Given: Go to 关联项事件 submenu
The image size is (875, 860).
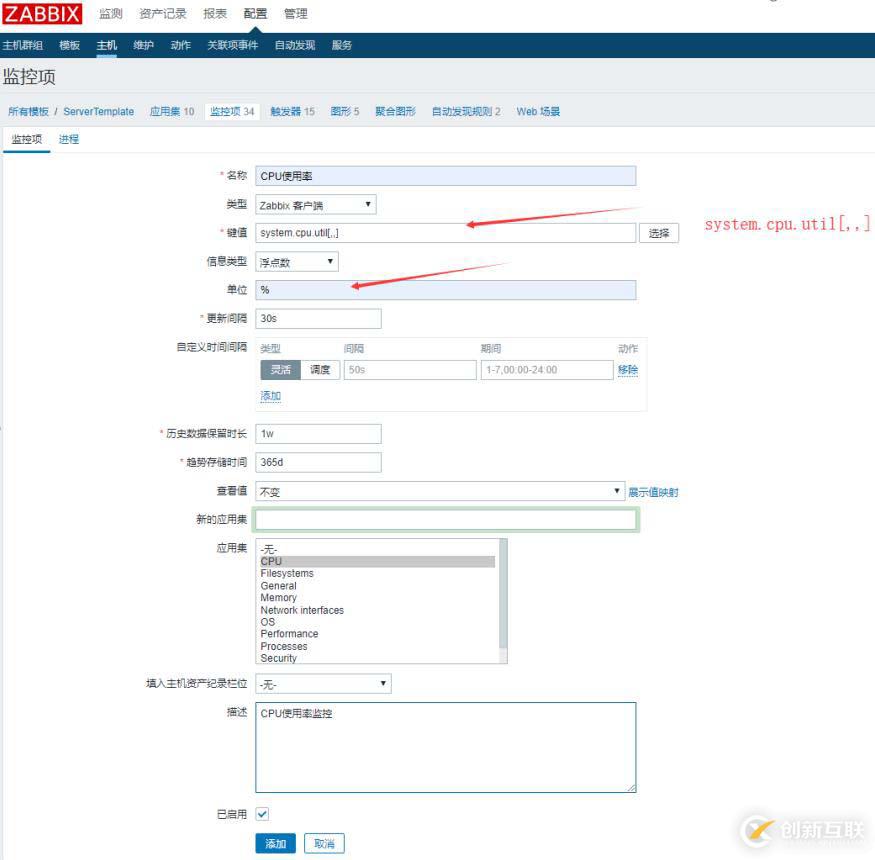Looking at the screenshot, I should tap(232, 45).
